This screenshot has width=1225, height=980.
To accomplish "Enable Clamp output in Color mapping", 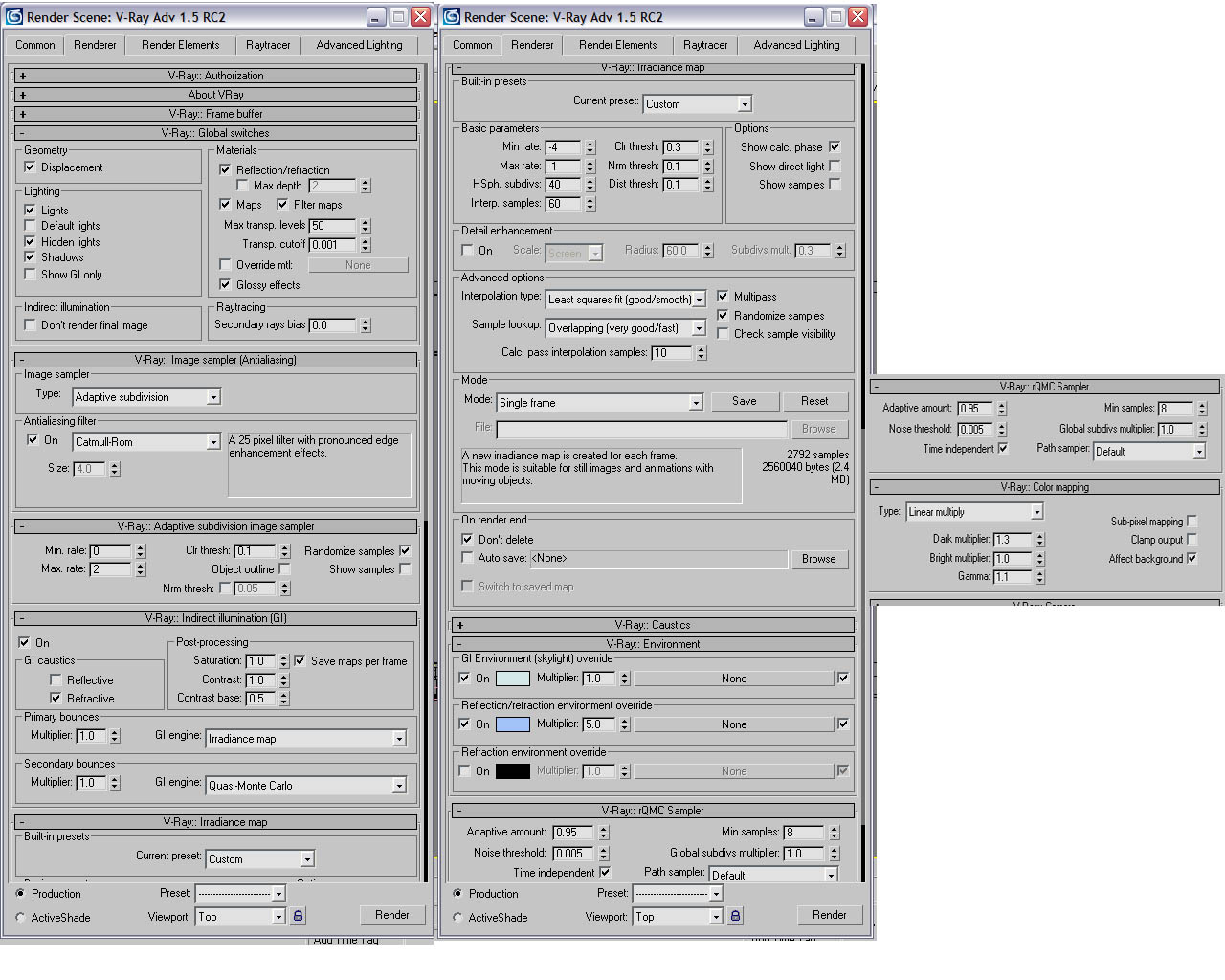I will (1192, 540).
